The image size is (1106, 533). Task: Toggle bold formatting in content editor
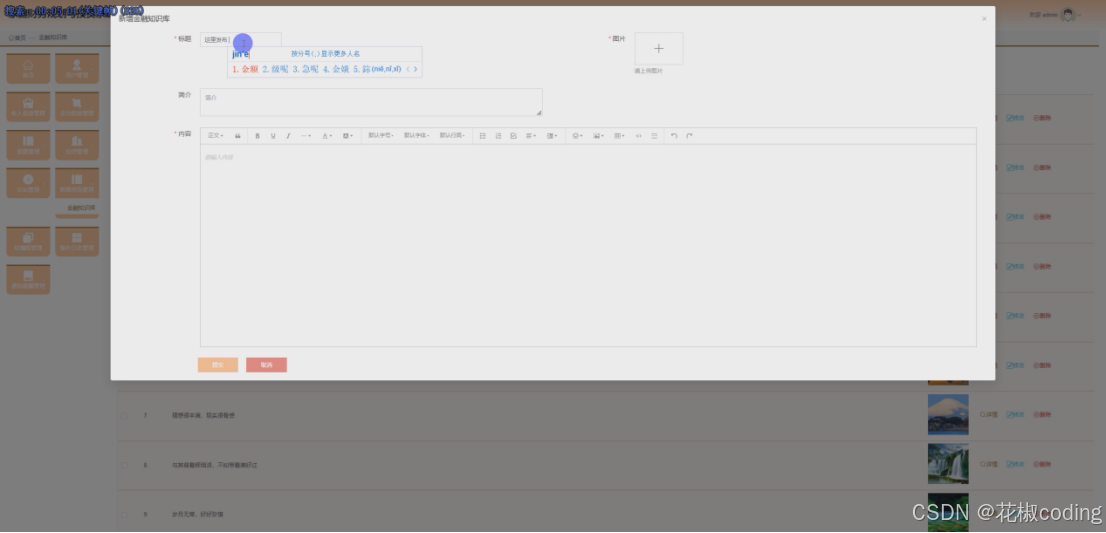pos(257,136)
